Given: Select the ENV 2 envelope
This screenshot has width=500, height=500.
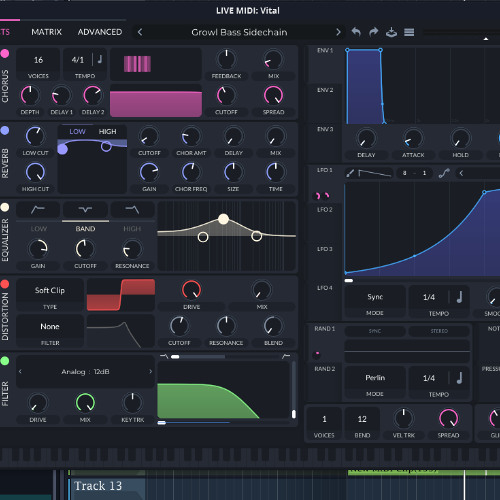Looking at the screenshot, I should coord(325,90).
